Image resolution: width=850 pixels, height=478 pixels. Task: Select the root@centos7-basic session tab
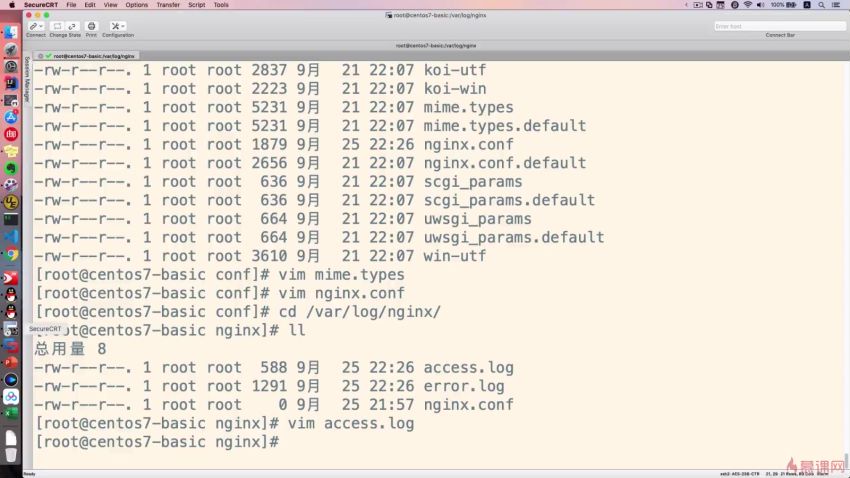[x=94, y=56]
